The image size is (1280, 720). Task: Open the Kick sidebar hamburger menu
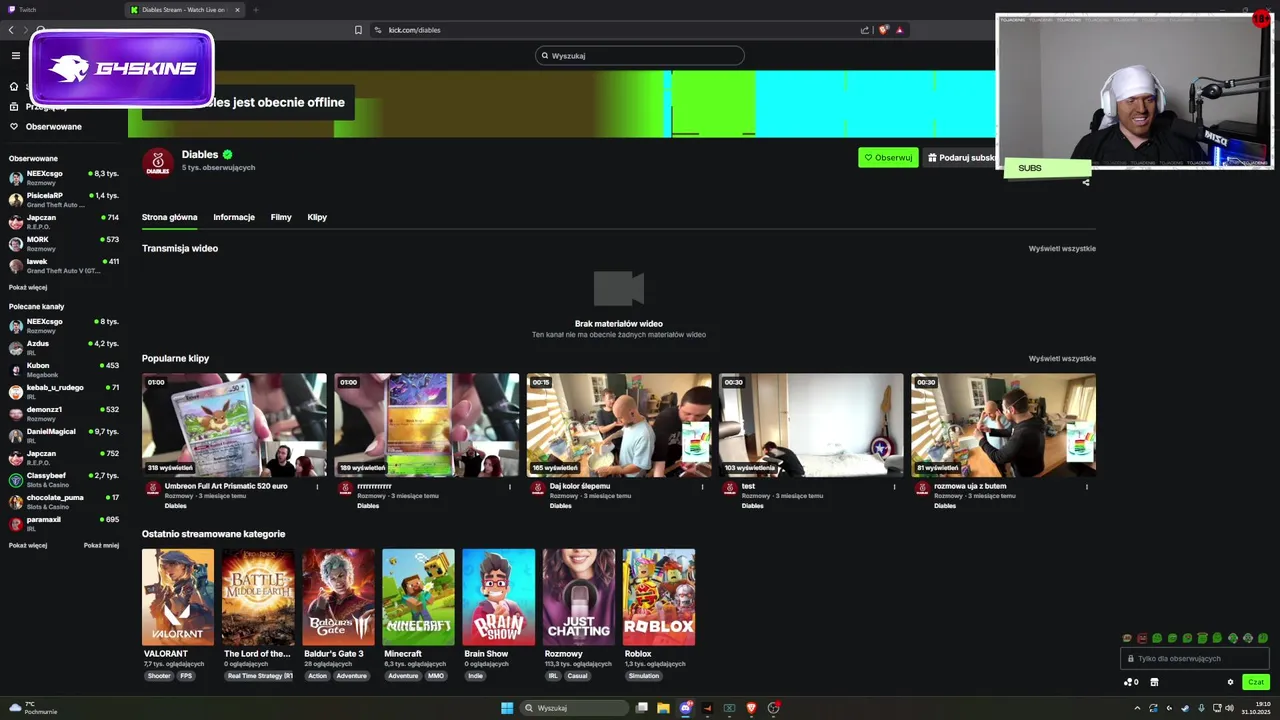[15, 56]
